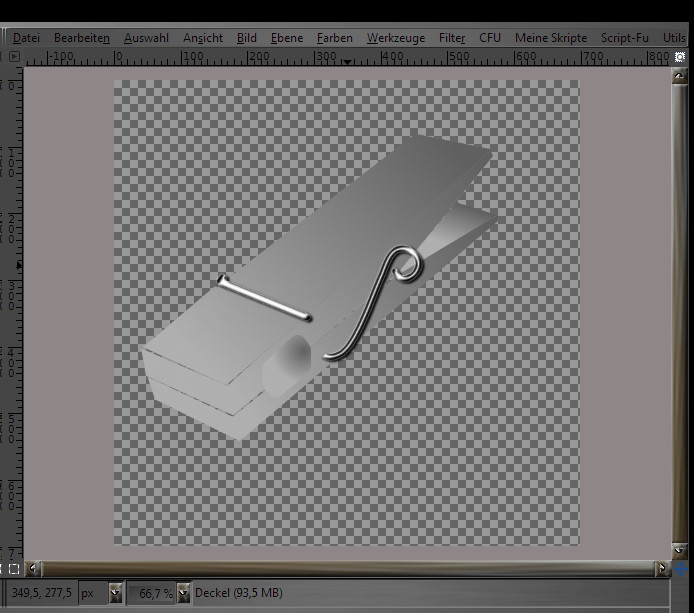Click the vertical scrollbar down arrow
The image size is (694, 613).
tap(681, 551)
